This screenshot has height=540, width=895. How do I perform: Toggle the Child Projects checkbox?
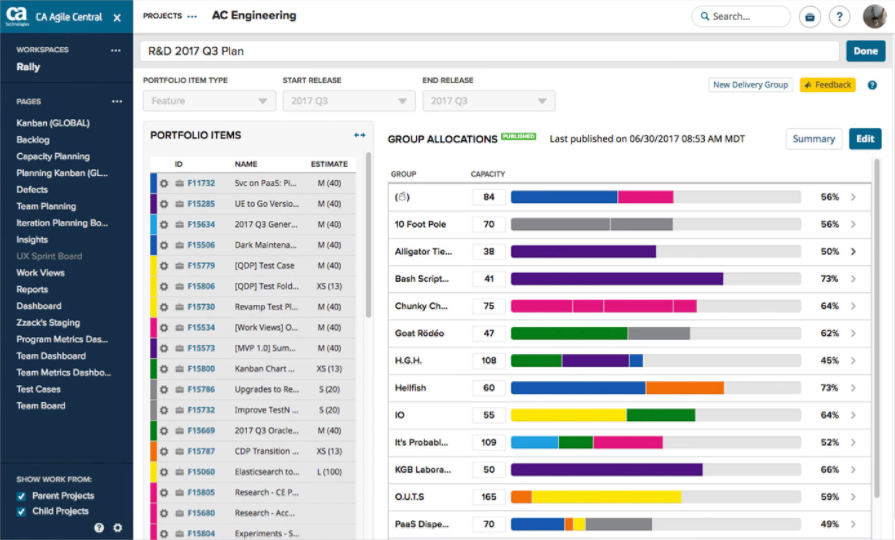(22, 511)
